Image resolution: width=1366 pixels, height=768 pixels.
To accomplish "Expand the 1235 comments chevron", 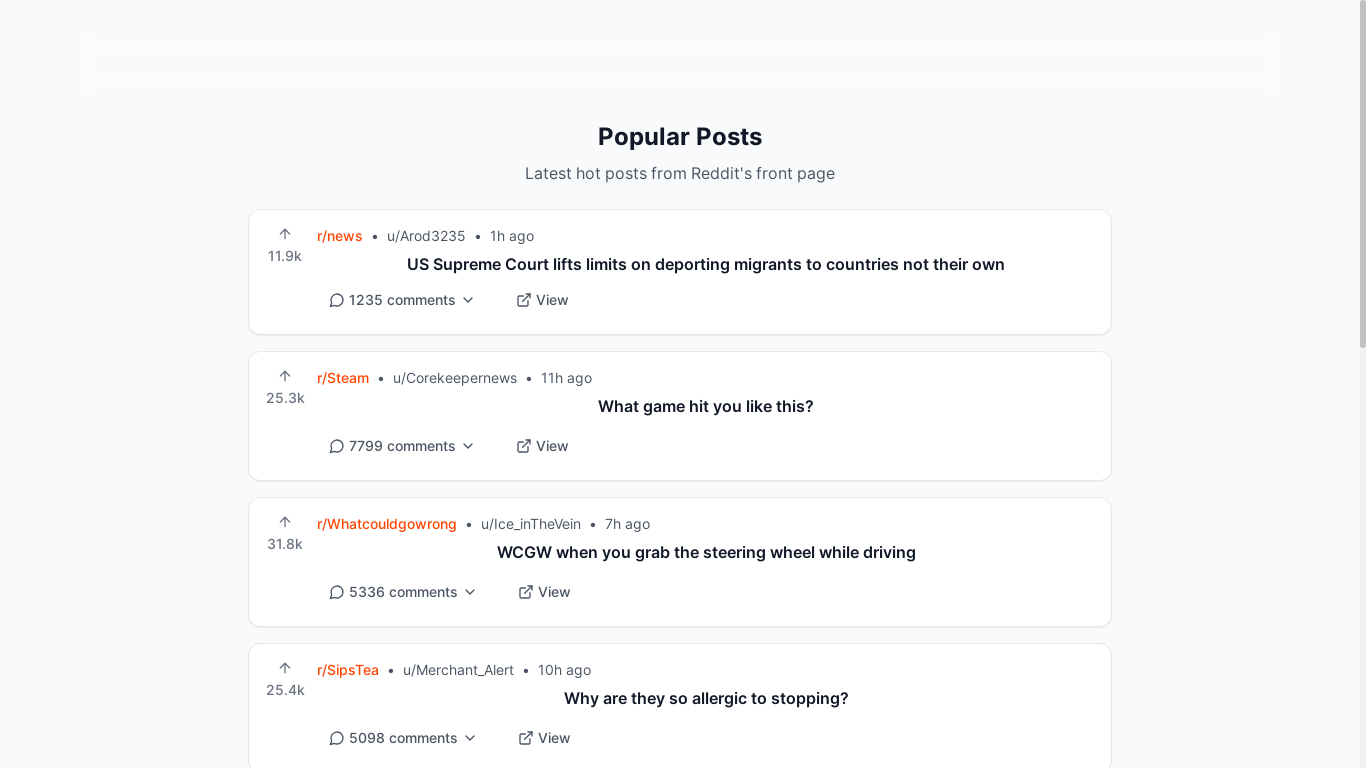I will click(468, 300).
